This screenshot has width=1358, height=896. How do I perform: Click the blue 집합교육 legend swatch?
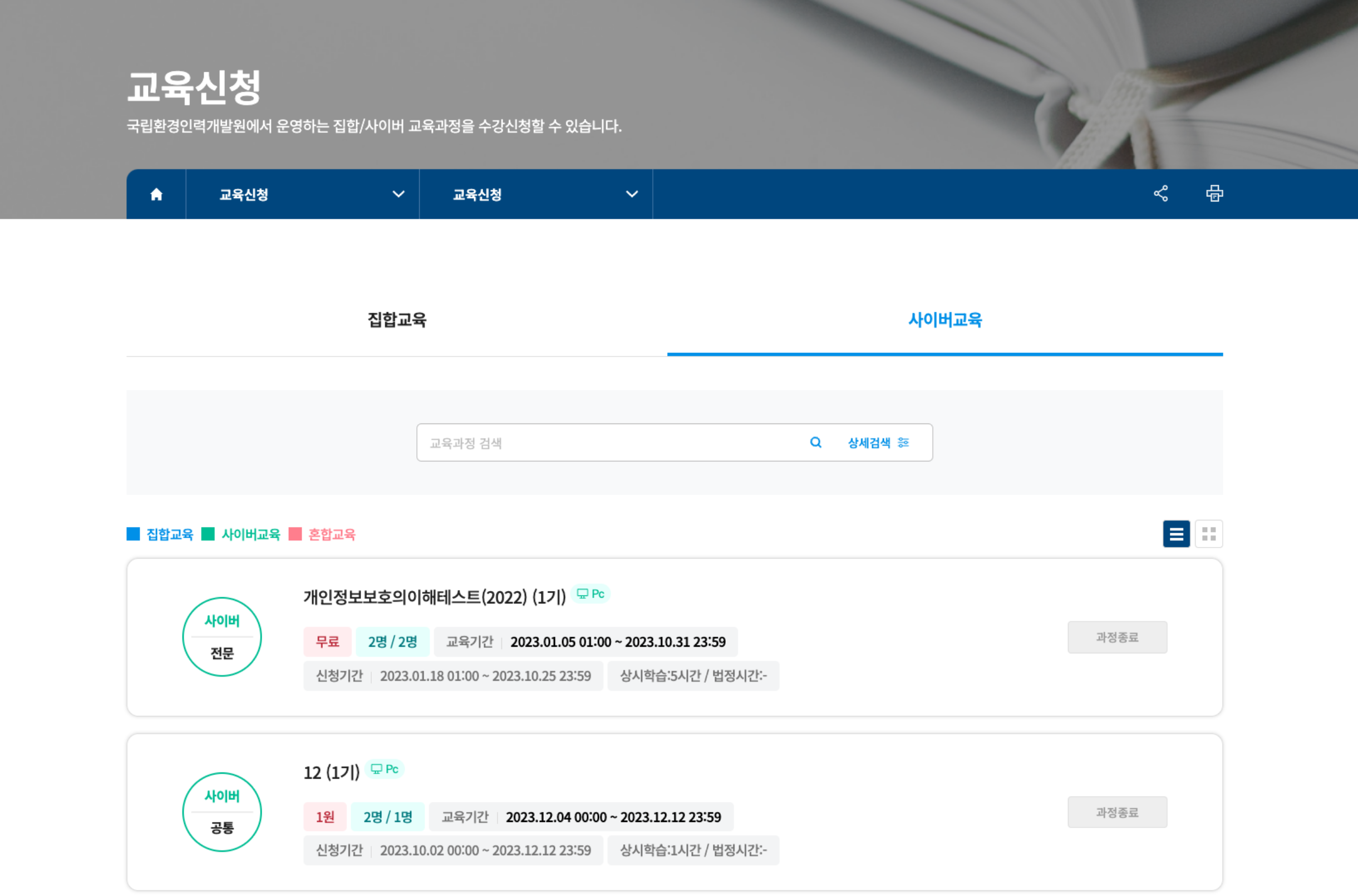[133, 534]
